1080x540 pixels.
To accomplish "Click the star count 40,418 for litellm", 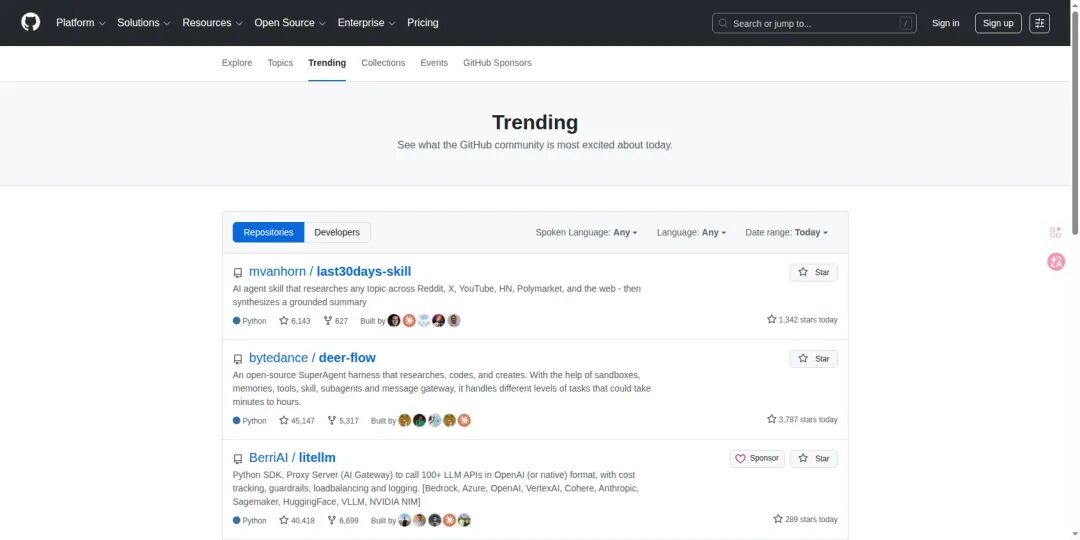I will pyautogui.click(x=297, y=521).
